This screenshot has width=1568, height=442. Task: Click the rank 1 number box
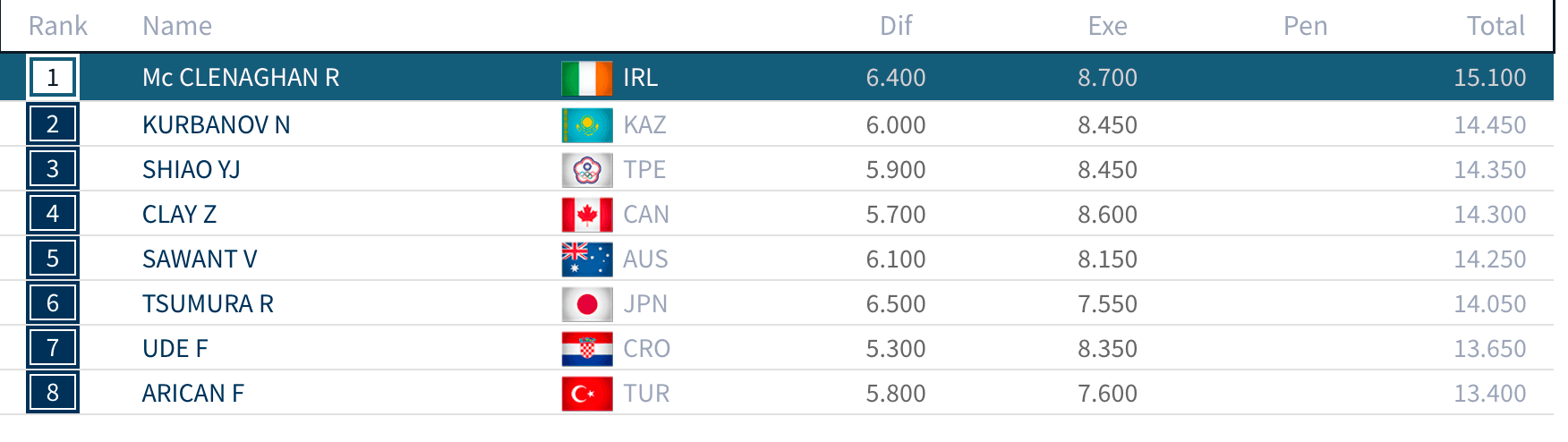click(53, 78)
